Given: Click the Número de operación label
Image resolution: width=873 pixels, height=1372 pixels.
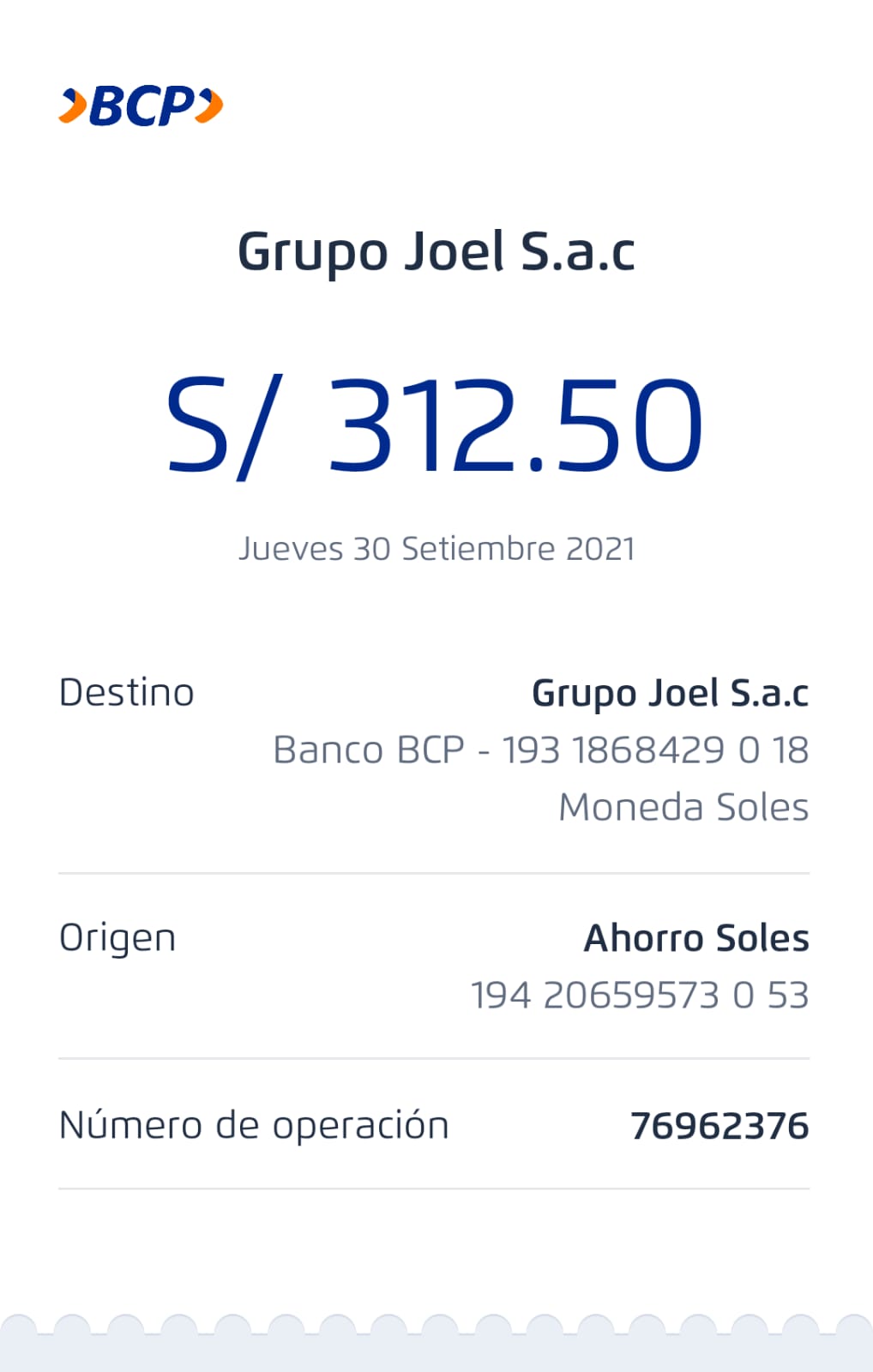Looking at the screenshot, I should (x=254, y=1126).
